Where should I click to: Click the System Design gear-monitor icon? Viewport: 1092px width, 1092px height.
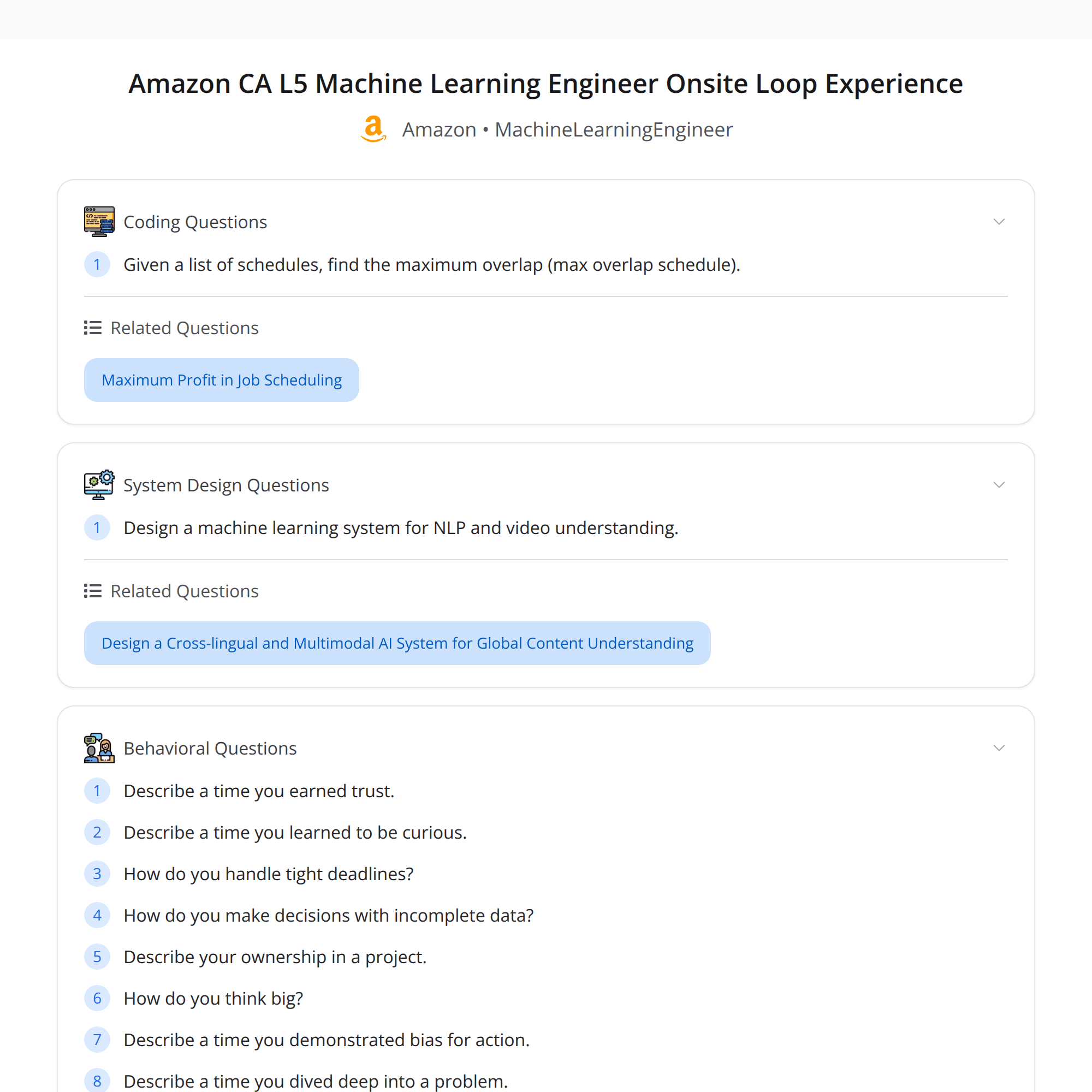tap(99, 484)
